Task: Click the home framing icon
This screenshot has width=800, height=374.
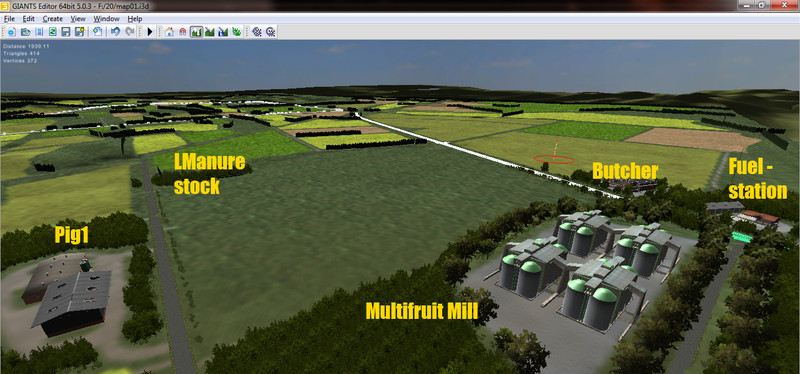Action: coord(169,32)
